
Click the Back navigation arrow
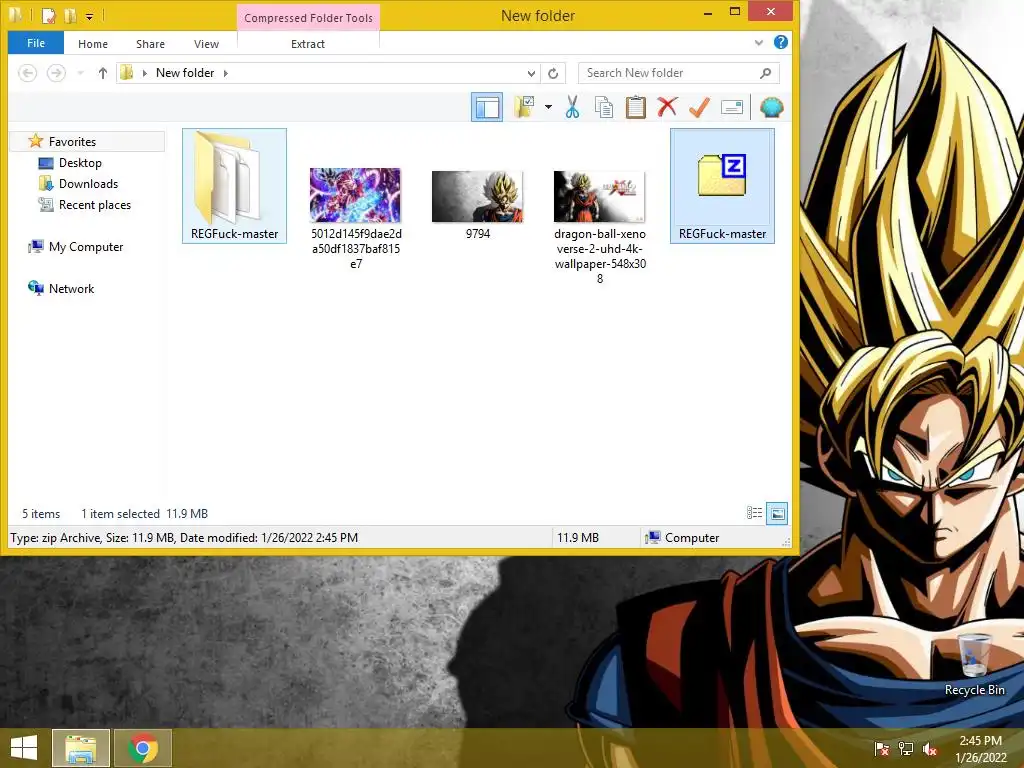[27, 72]
